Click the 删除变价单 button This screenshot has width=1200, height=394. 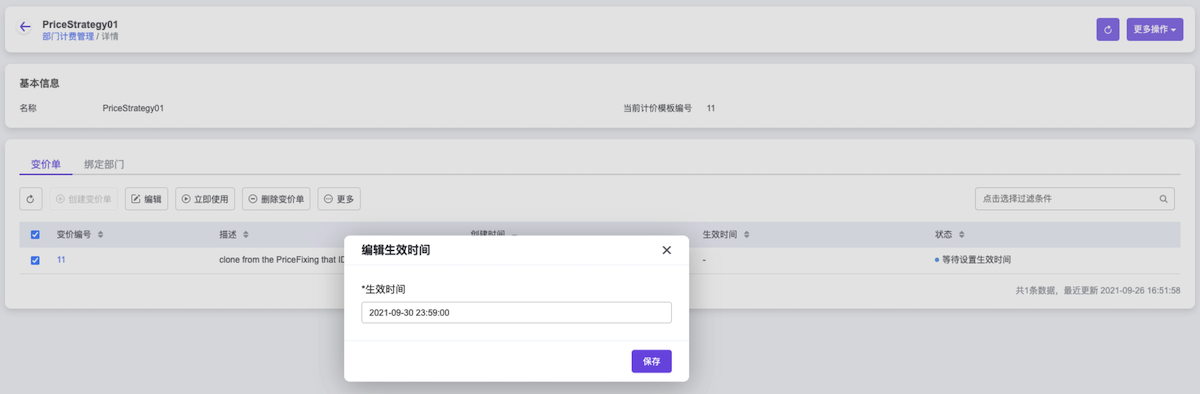pos(277,199)
